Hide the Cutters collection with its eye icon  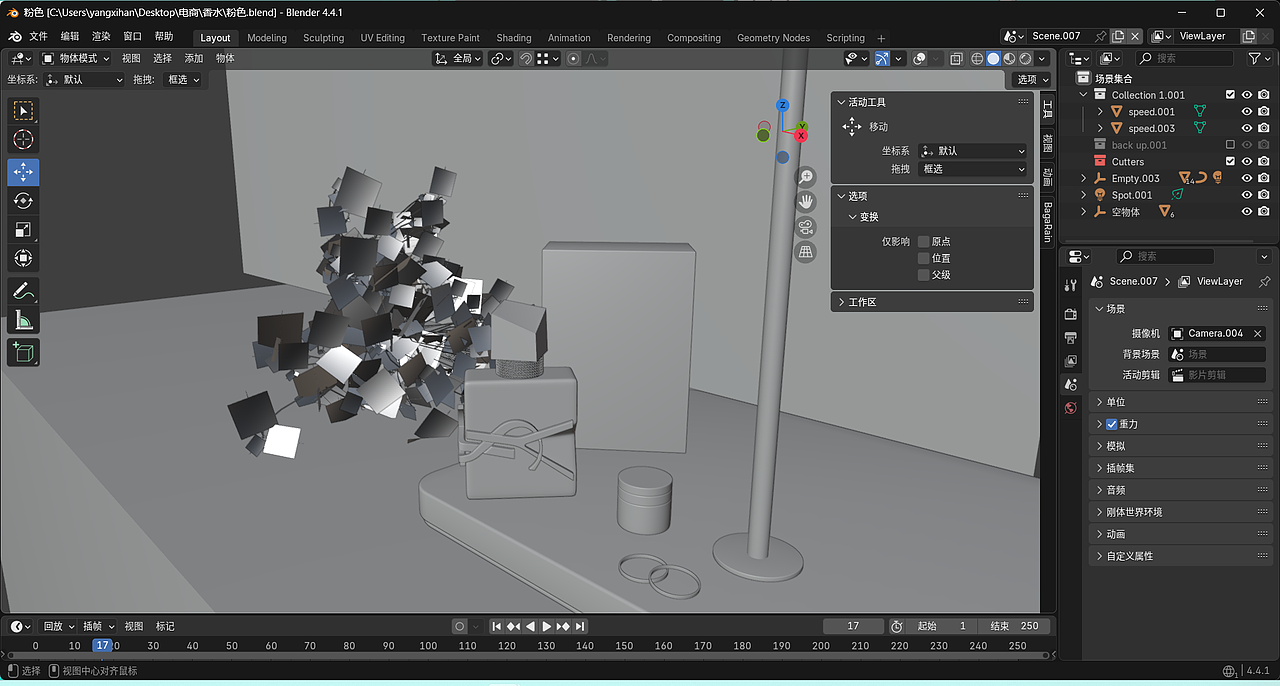coord(1246,161)
